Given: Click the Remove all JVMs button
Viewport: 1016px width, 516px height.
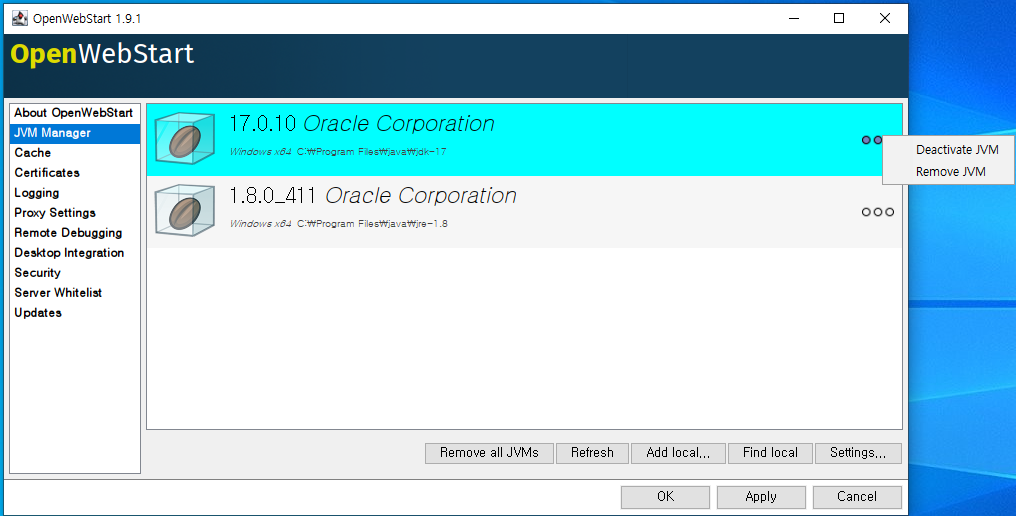Looking at the screenshot, I should (489, 453).
